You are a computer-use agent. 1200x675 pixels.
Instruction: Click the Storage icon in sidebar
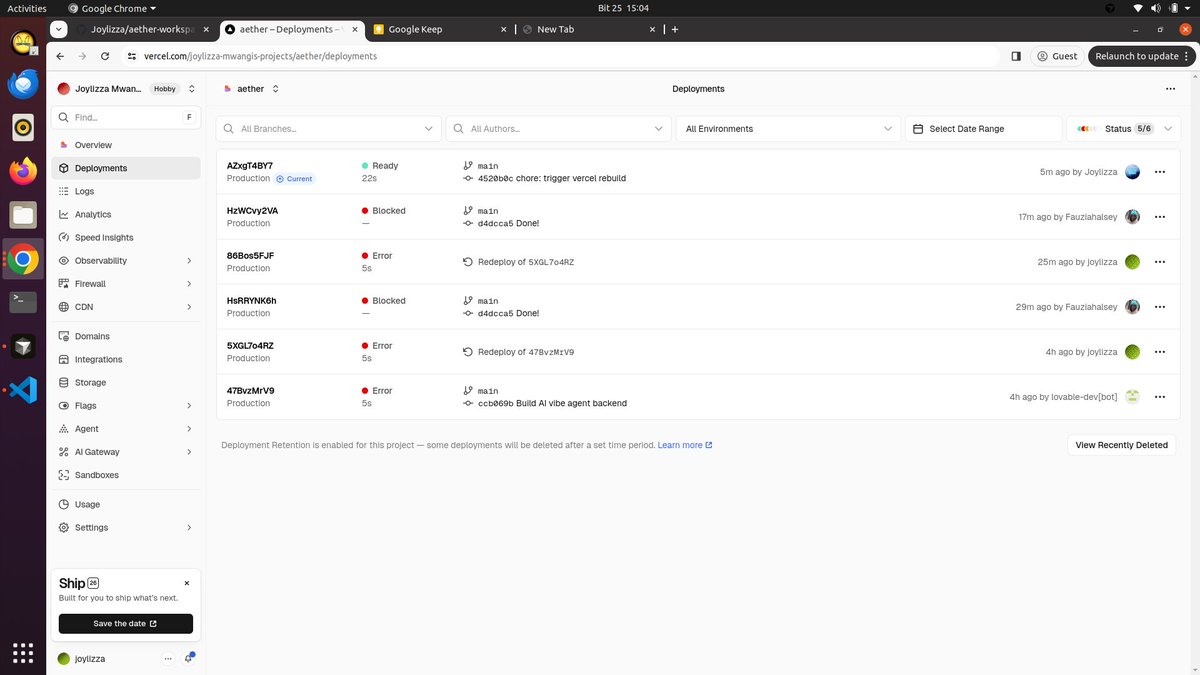(x=64, y=382)
